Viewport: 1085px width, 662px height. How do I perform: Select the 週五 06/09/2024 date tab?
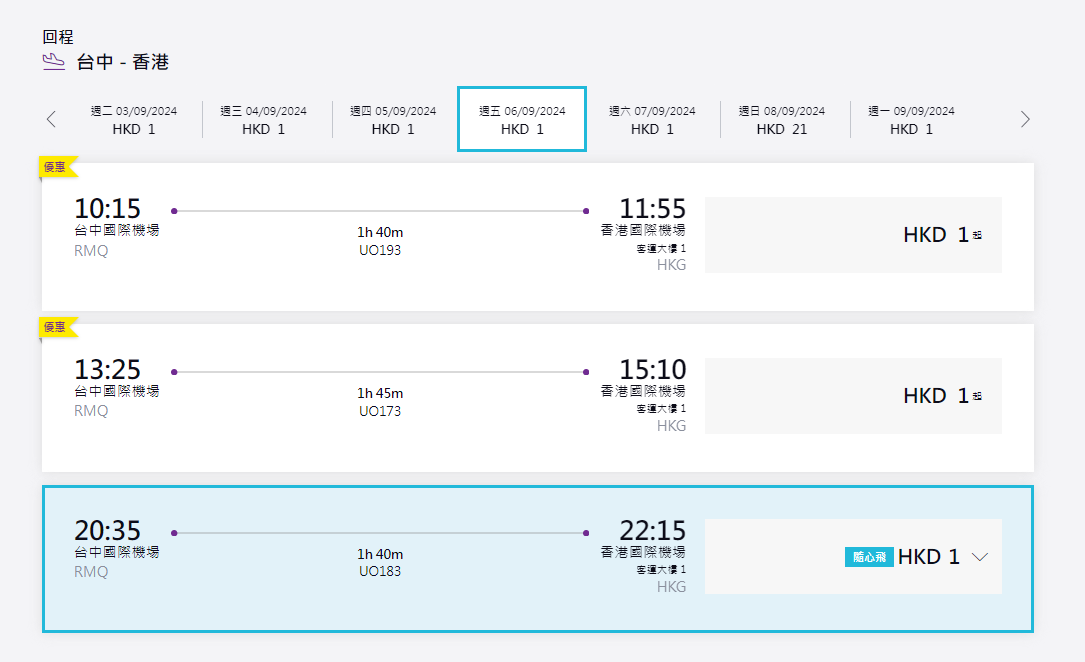[x=522, y=120]
